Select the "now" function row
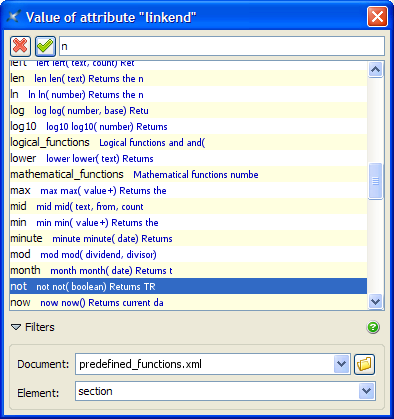394x419 pixels. [188, 302]
